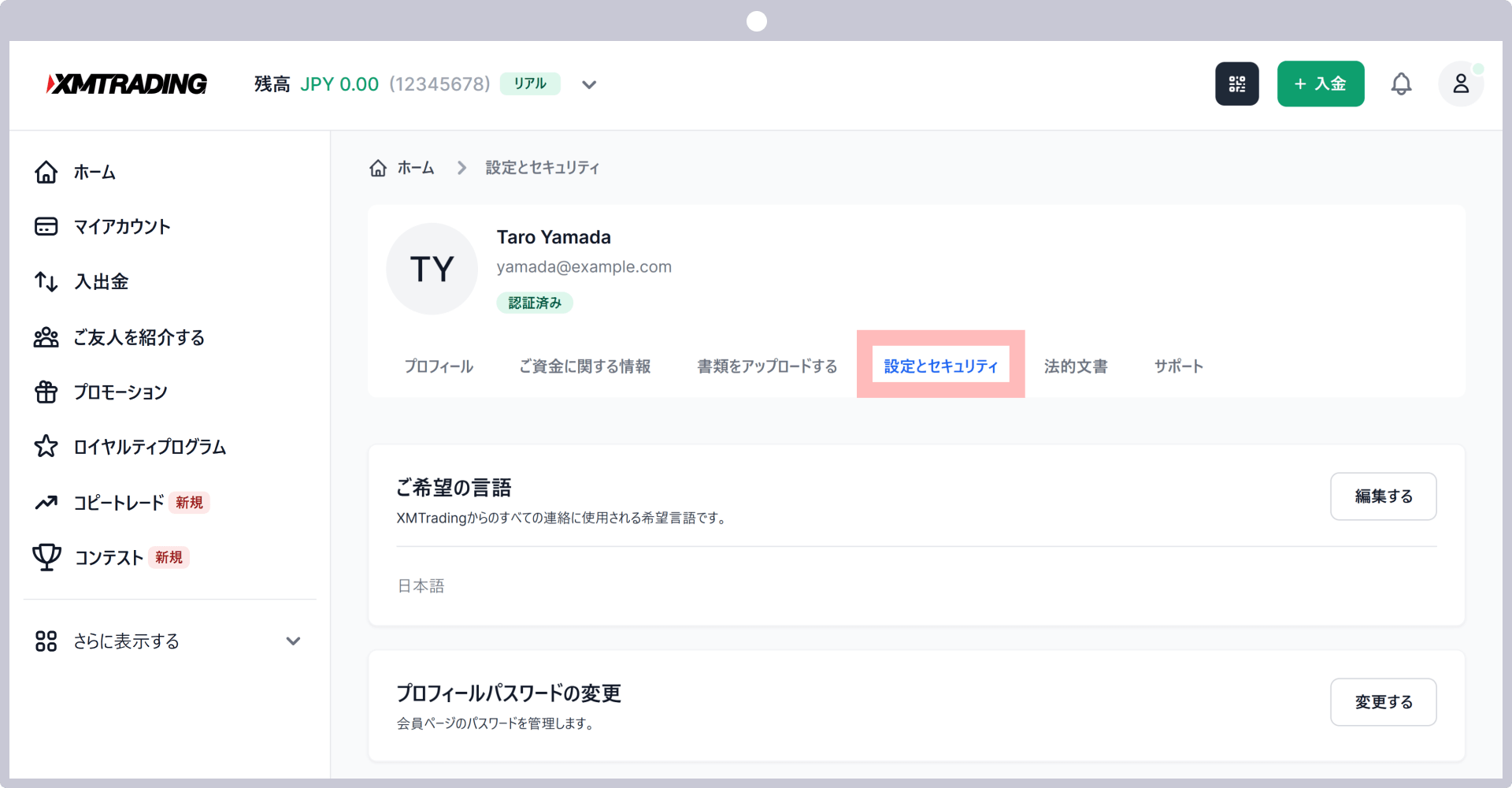Viewport: 1512px width, 788px height.
Task: Click さらに表示する label in sidebar
Action: coord(127,641)
